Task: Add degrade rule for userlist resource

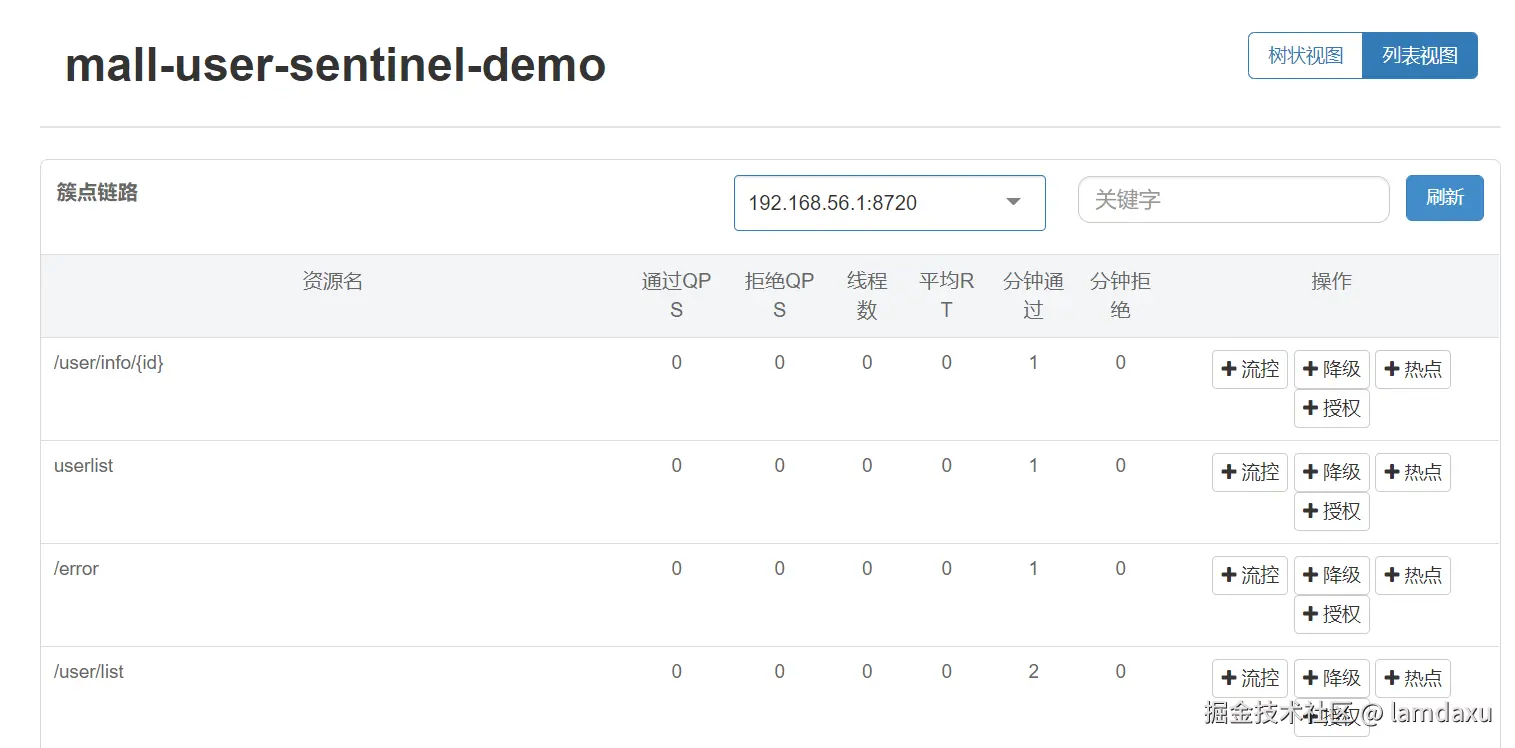Action: [x=1331, y=473]
